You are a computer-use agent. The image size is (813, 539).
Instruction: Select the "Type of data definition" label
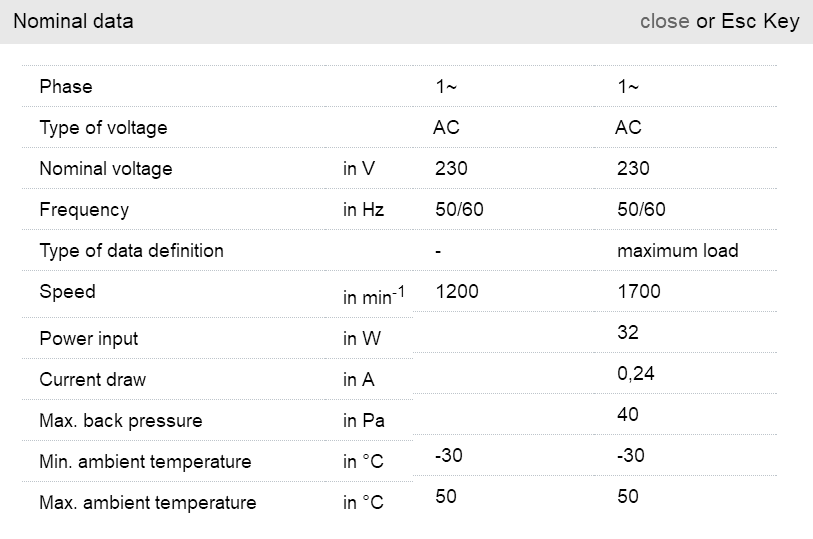point(131,251)
